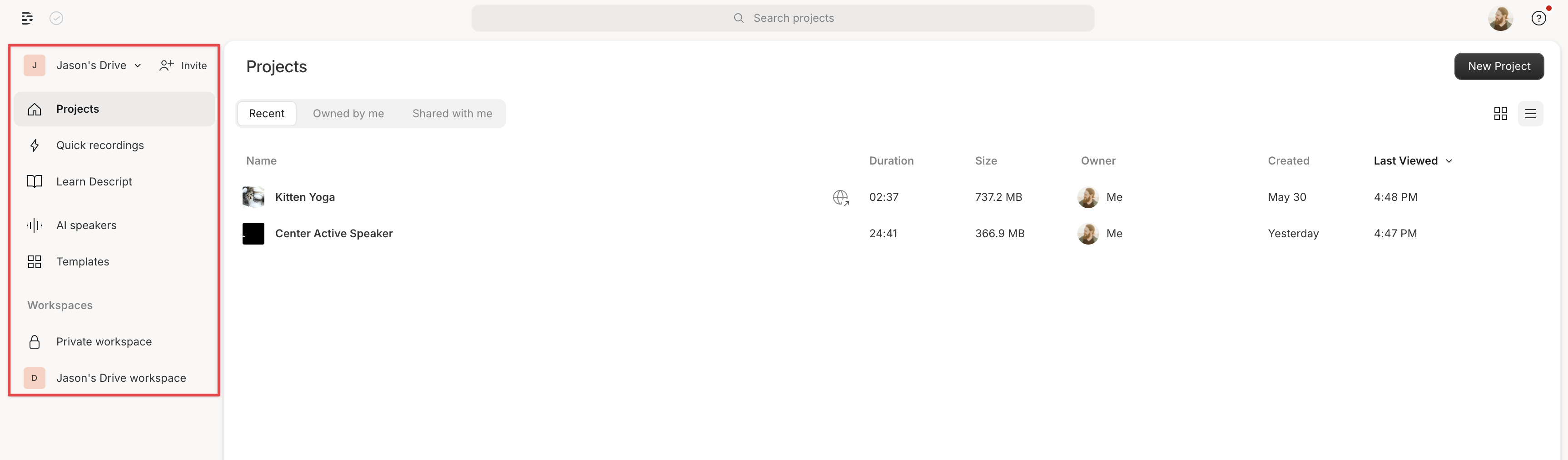Switch to the Owned by me tab

tap(348, 113)
